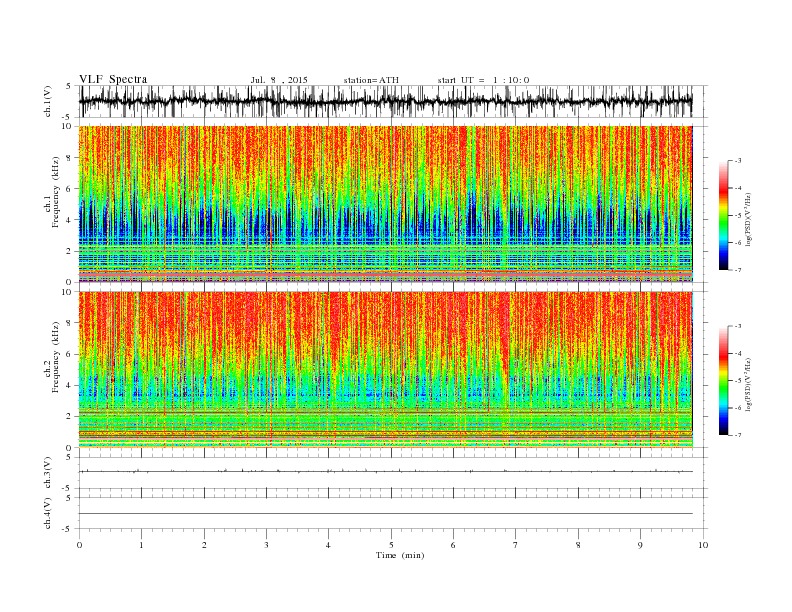Click the ch.1 spectrogram color scale bar
The width and height of the screenshot is (792, 612).
click(723, 215)
